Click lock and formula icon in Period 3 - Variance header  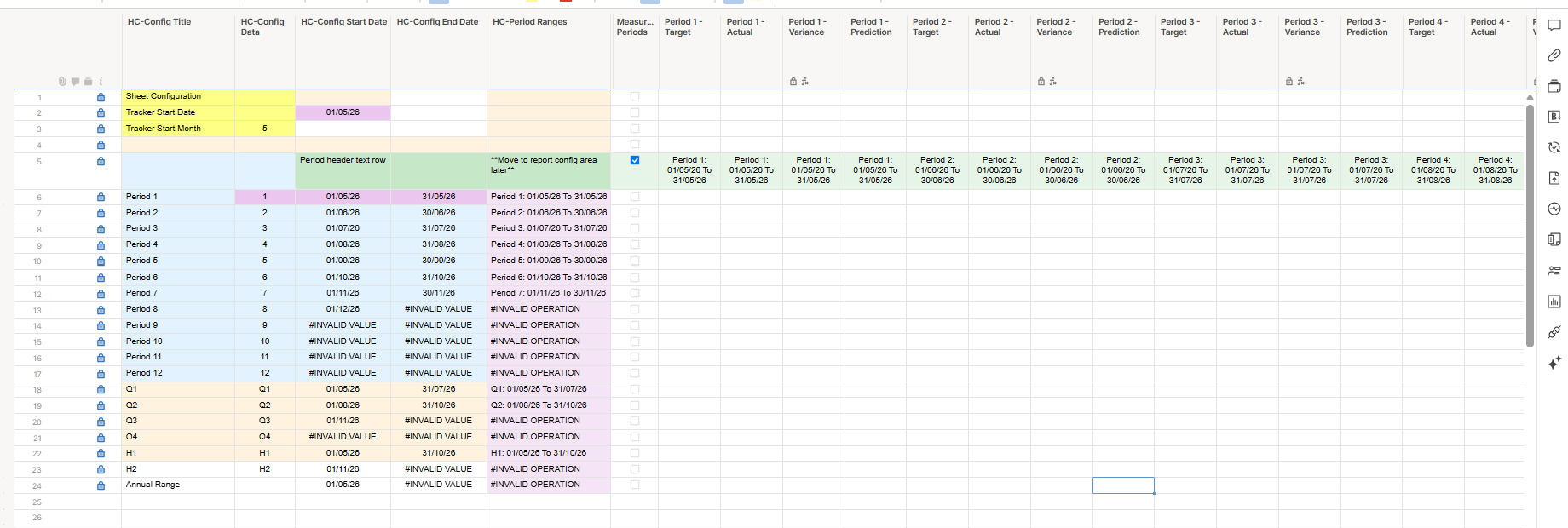[1294, 82]
